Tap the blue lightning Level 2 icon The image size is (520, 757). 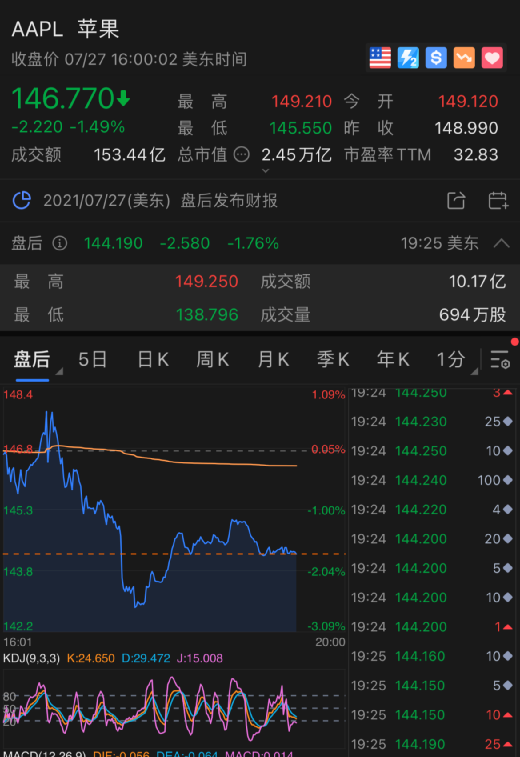pos(408,58)
